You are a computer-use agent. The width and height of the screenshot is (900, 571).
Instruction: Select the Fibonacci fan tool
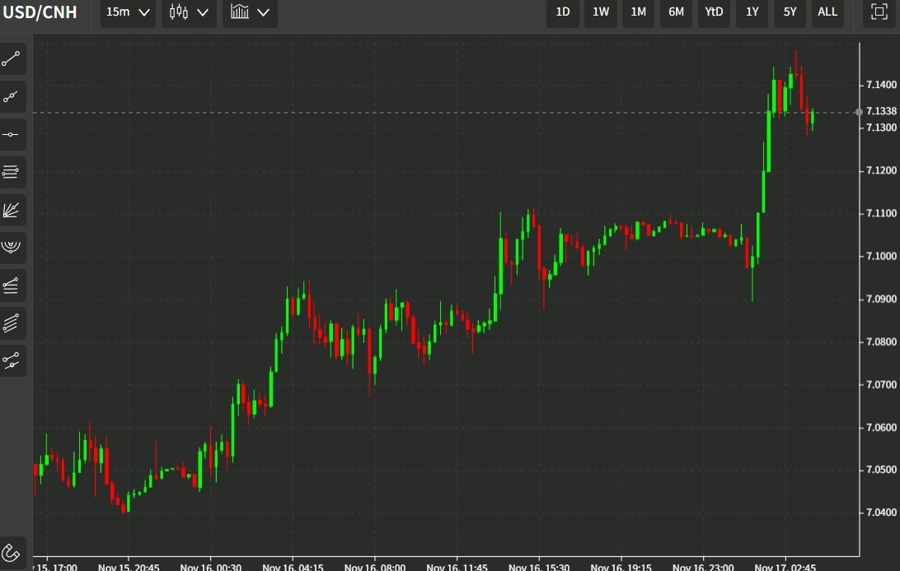11,209
